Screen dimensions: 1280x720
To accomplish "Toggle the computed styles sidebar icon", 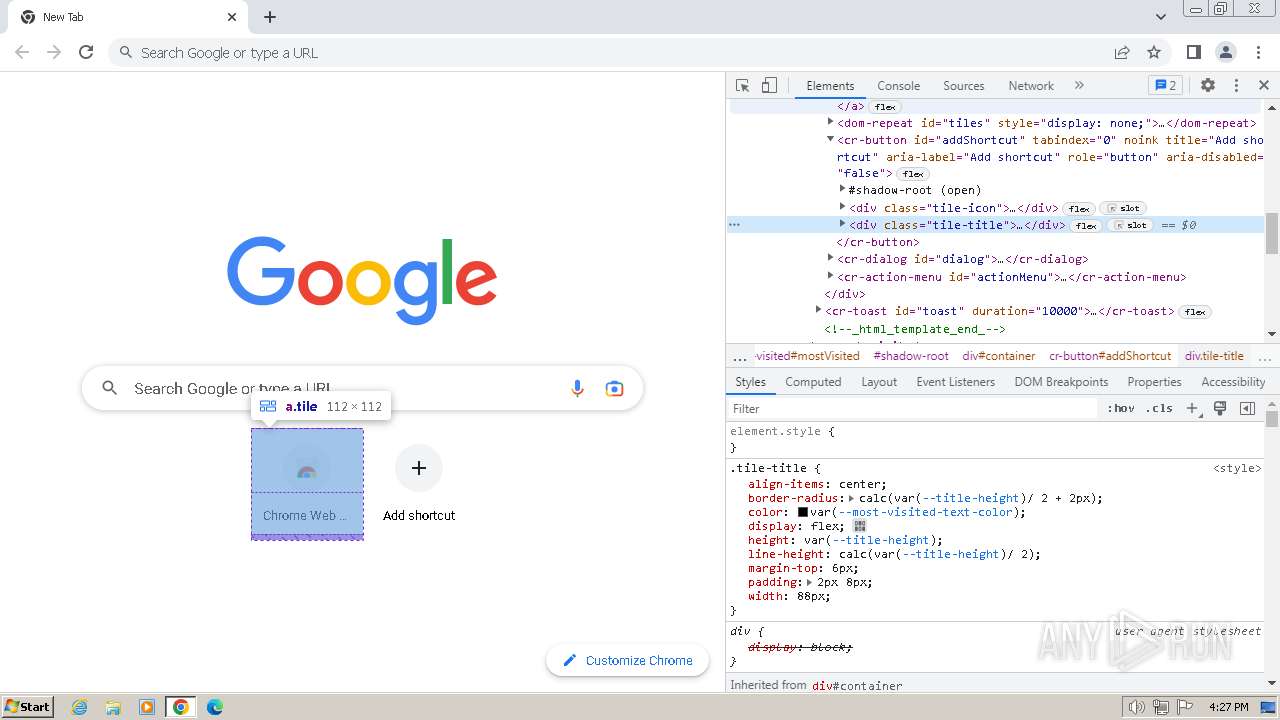I will click(x=1247, y=408).
